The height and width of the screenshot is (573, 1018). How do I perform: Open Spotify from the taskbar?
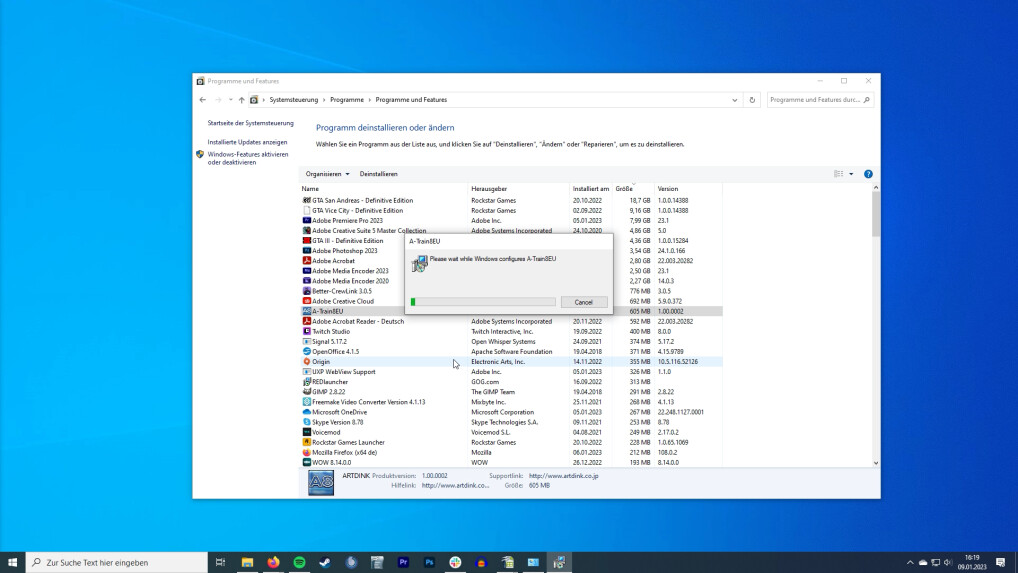(x=299, y=563)
